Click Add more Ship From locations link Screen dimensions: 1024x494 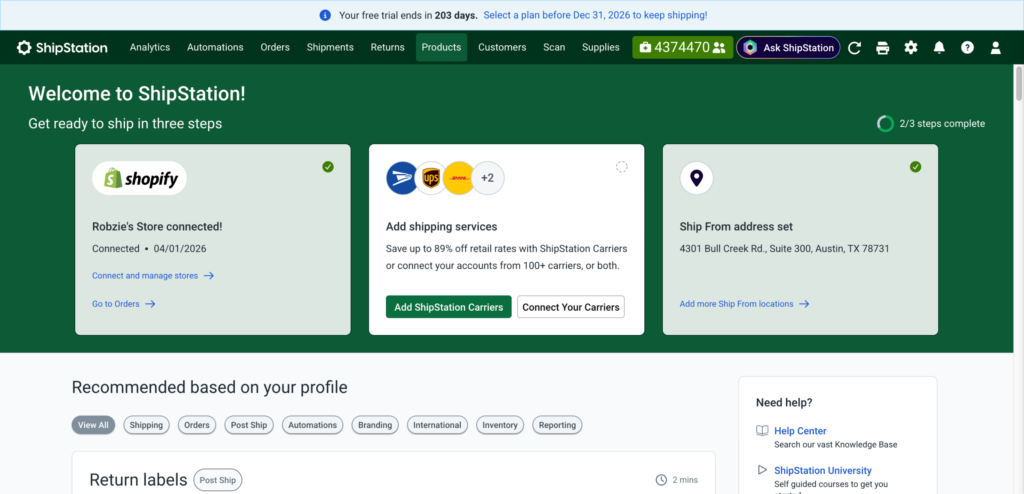(744, 304)
